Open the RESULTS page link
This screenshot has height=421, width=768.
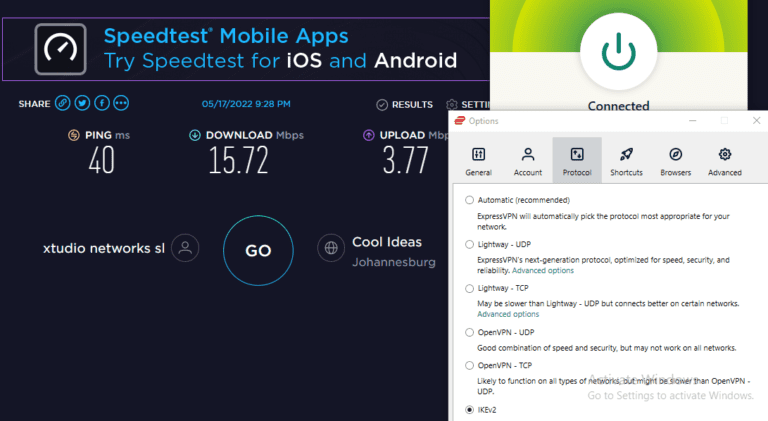412,105
